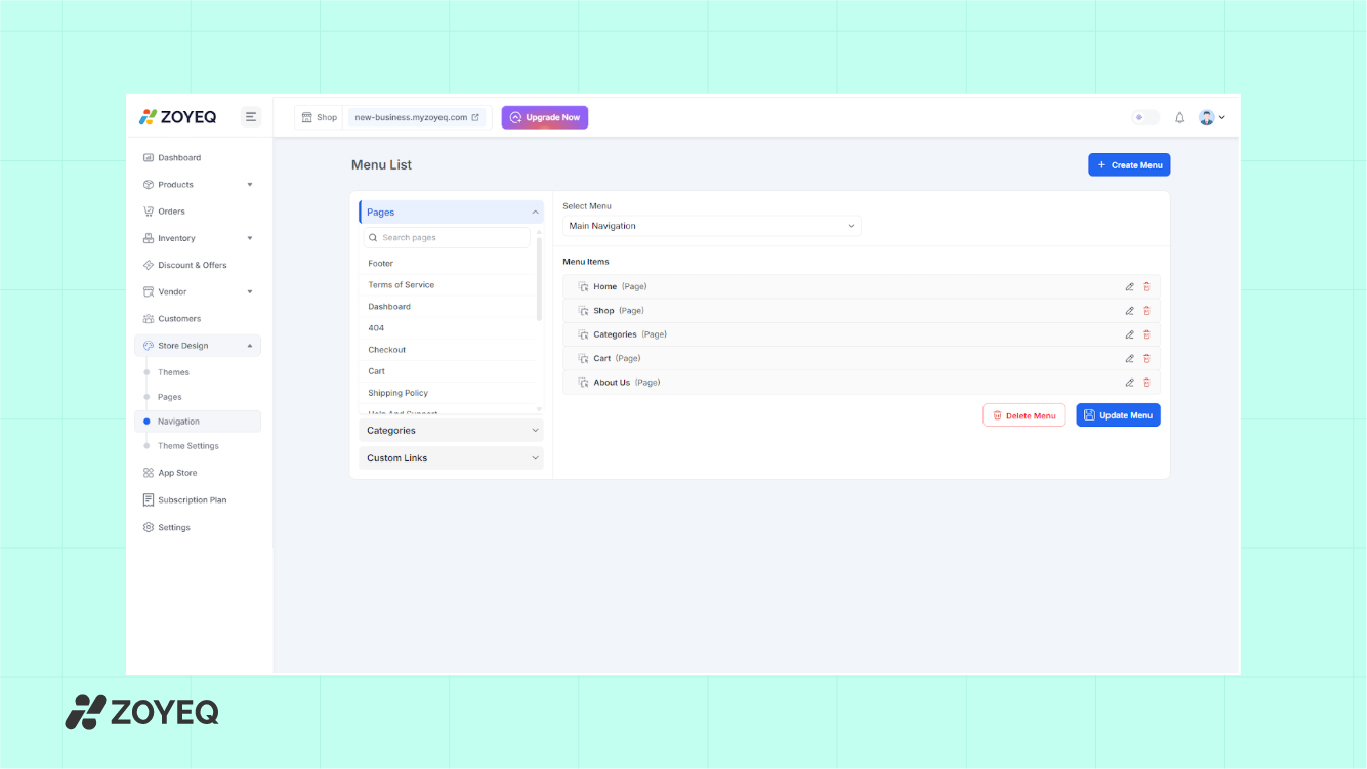Collapse sidebar using the hamburger icon

pyautogui.click(x=251, y=117)
